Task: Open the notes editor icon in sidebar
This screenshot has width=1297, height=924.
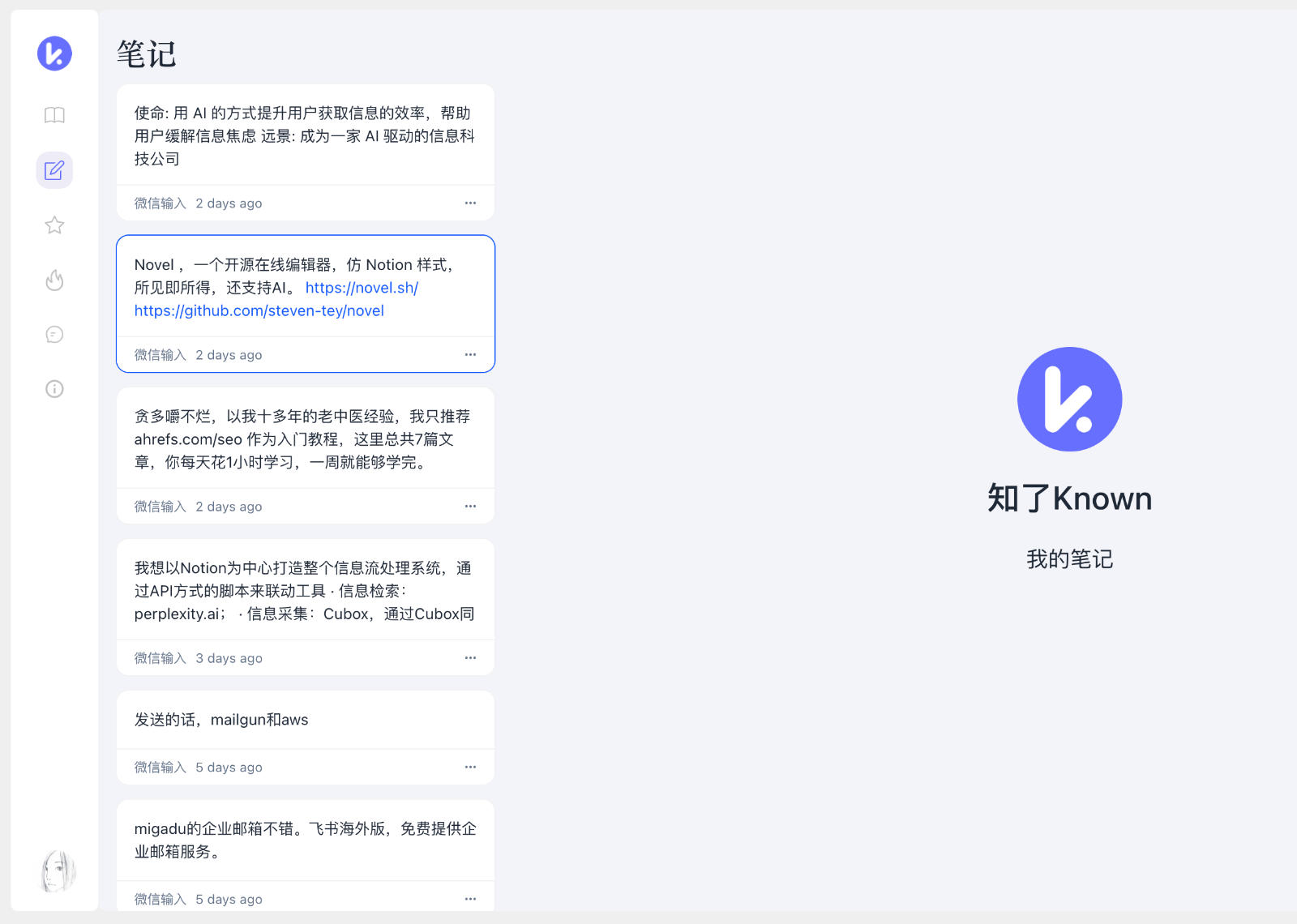Action: click(x=54, y=170)
